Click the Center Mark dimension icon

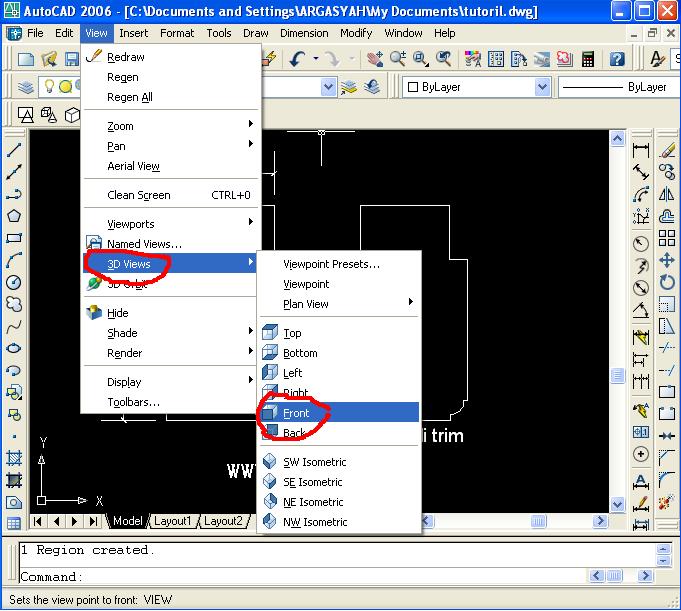tap(641, 454)
